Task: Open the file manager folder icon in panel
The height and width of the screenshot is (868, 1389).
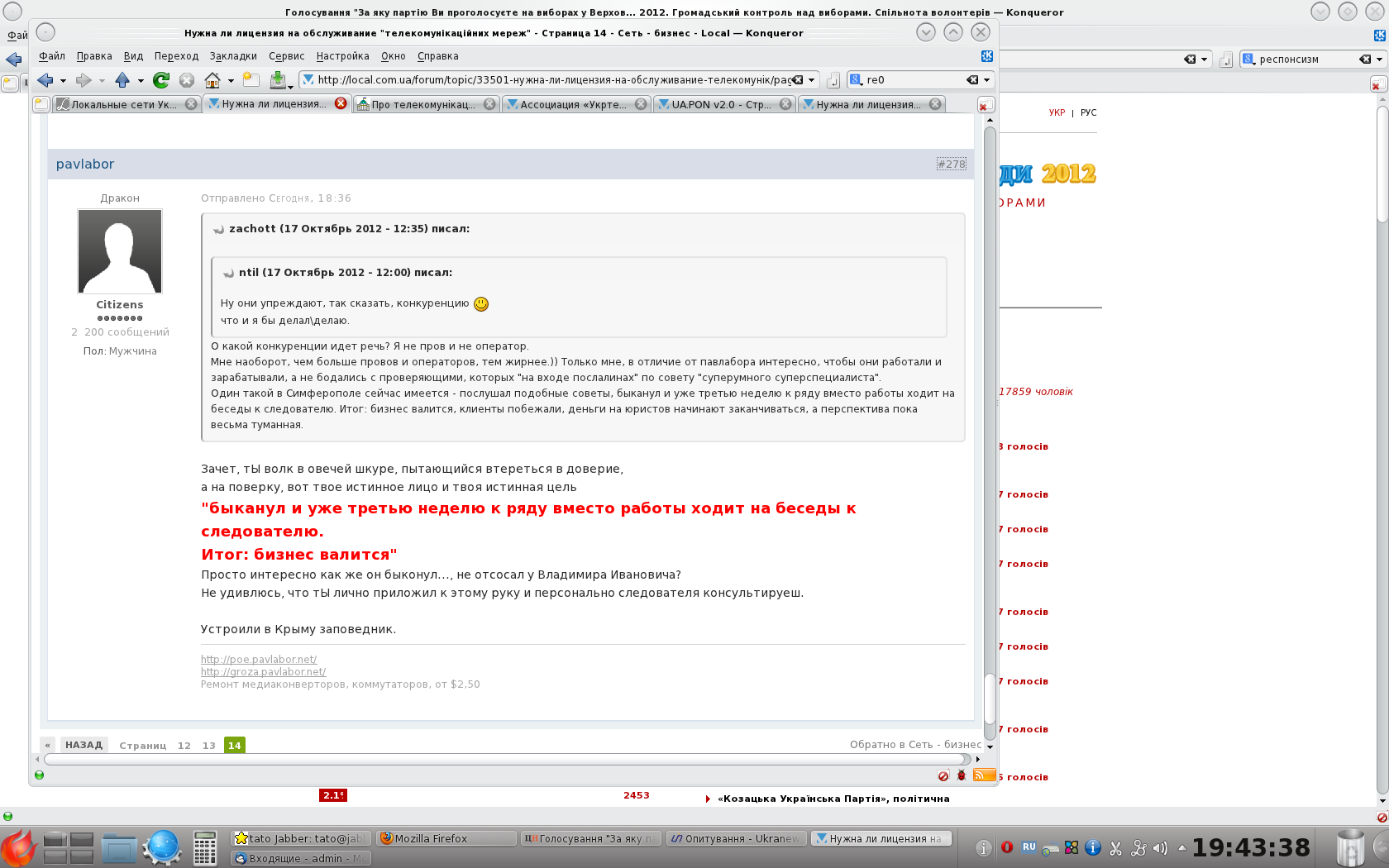Action: point(119,849)
